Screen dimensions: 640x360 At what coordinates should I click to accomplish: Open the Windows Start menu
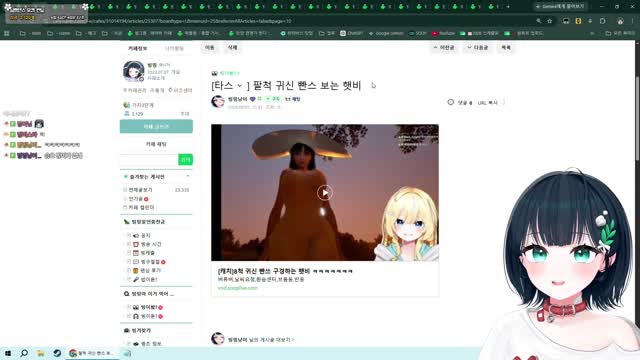pos(8,353)
